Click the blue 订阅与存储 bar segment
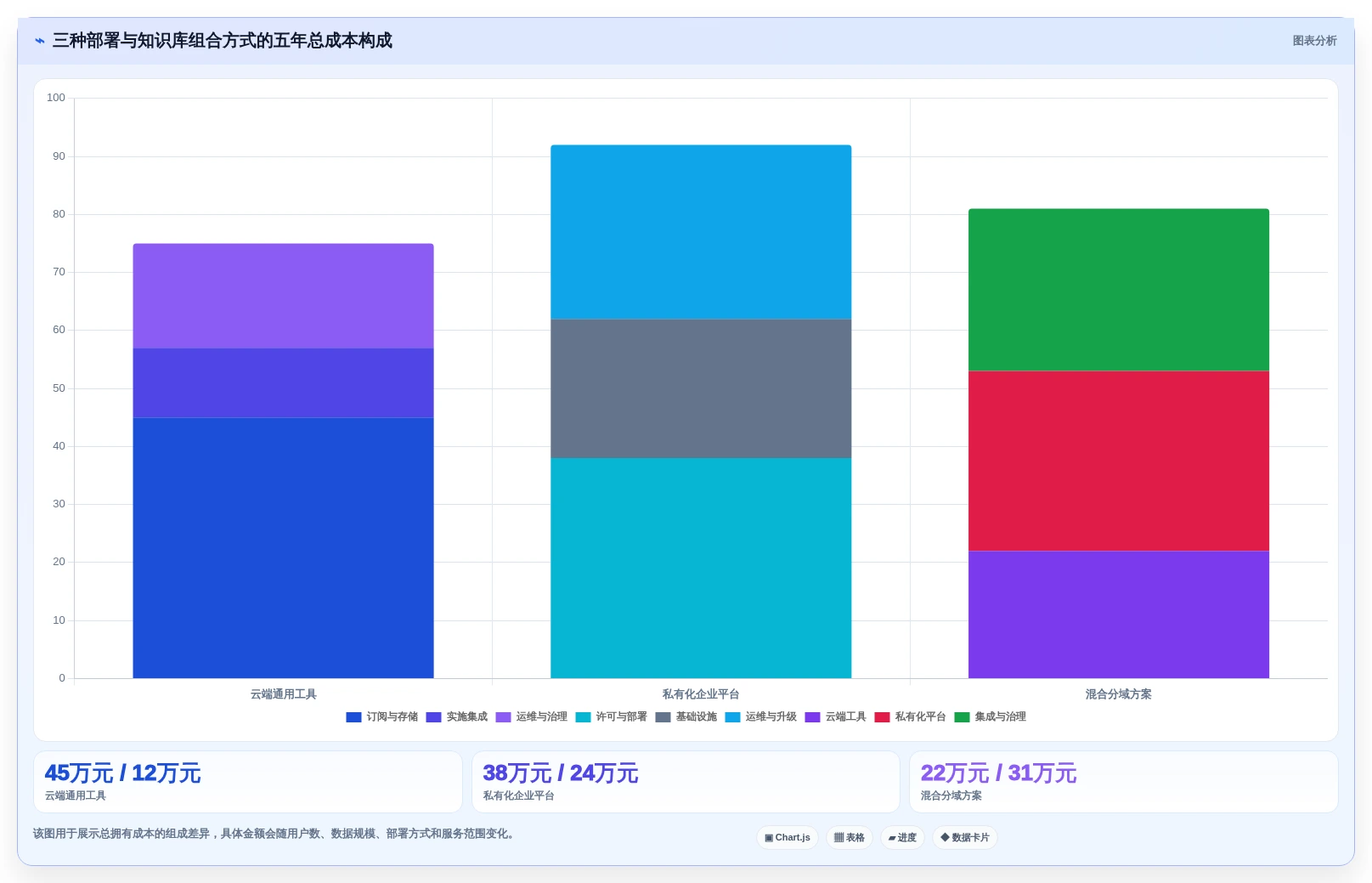The width and height of the screenshot is (1372, 883). point(283,548)
